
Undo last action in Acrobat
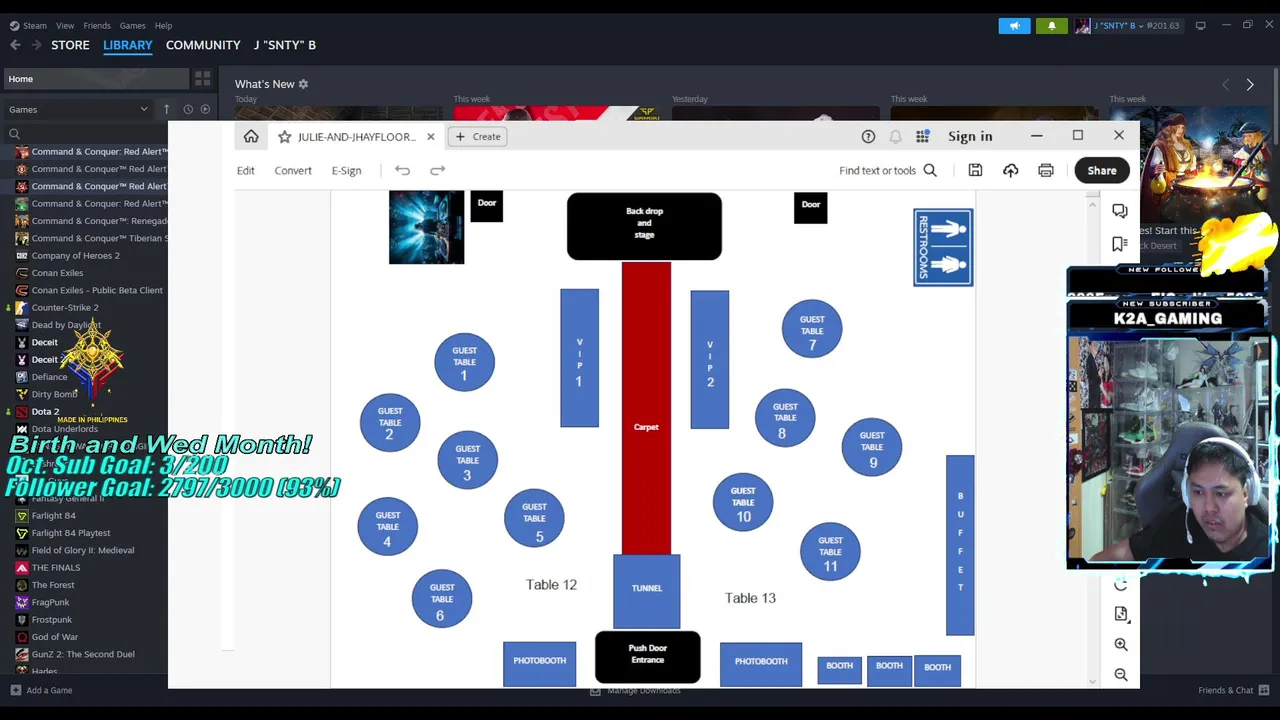coord(402,170)
